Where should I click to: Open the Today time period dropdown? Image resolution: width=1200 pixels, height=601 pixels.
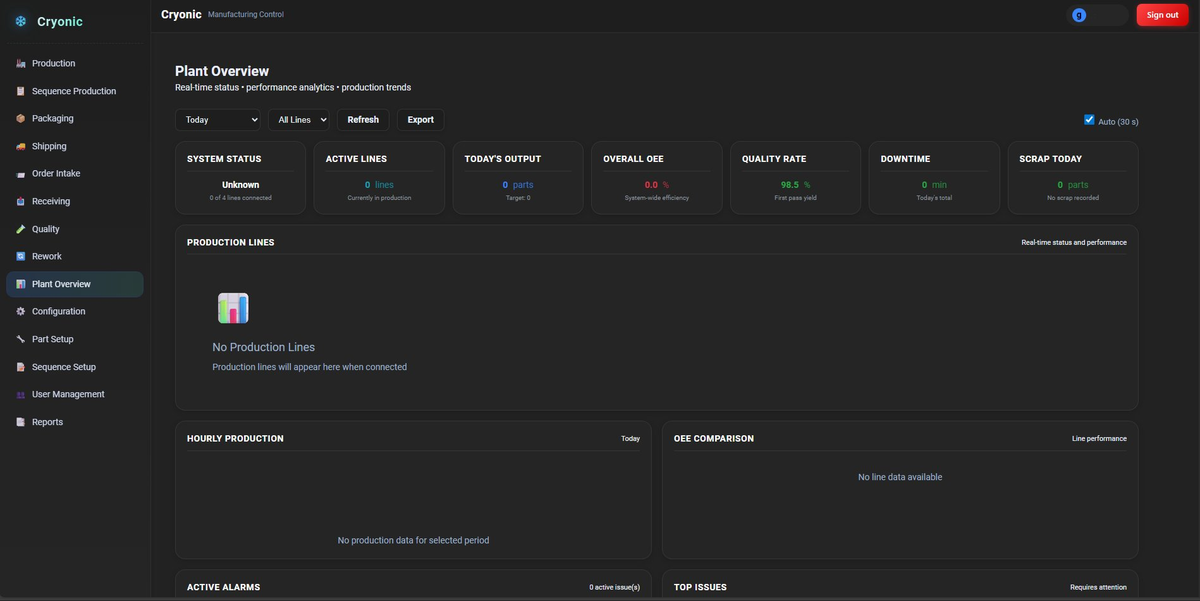tap(217, 120)
